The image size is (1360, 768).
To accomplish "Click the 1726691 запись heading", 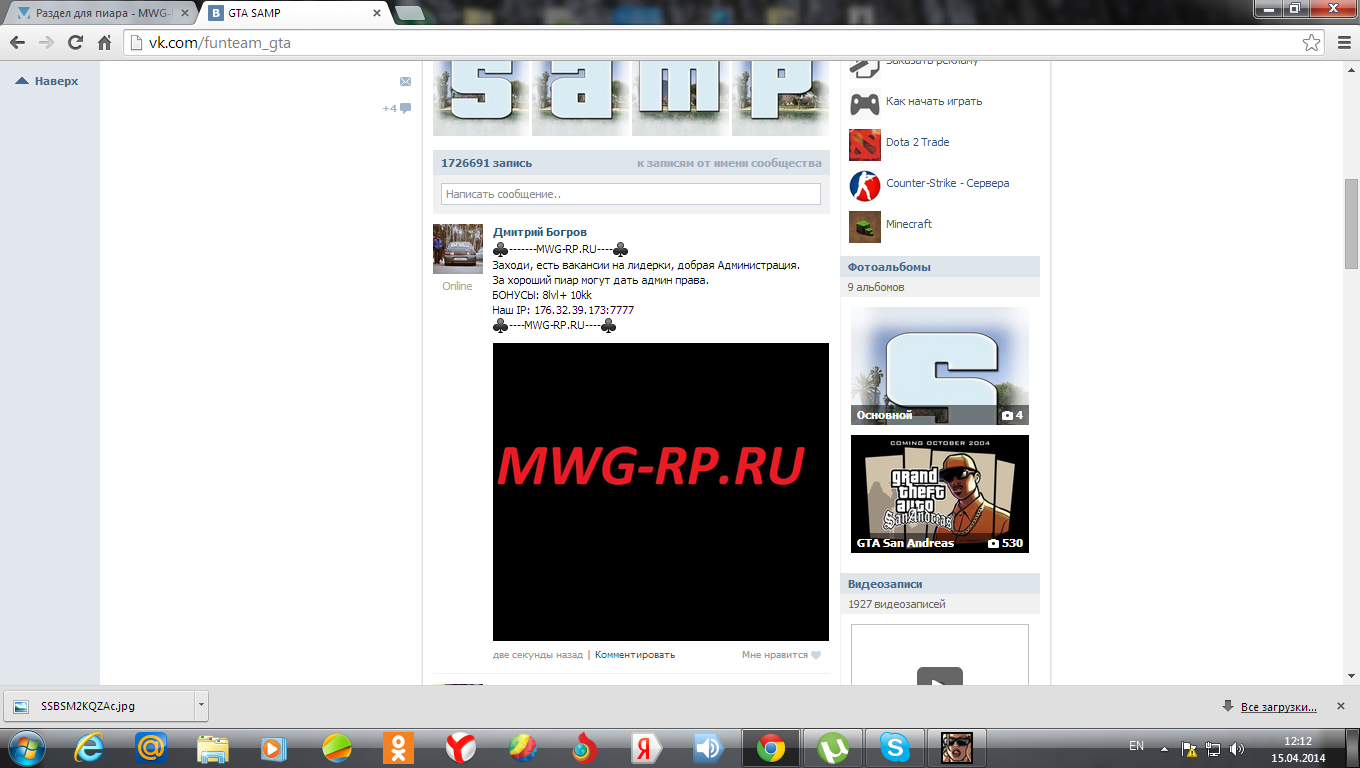I will tap(487, 163).
